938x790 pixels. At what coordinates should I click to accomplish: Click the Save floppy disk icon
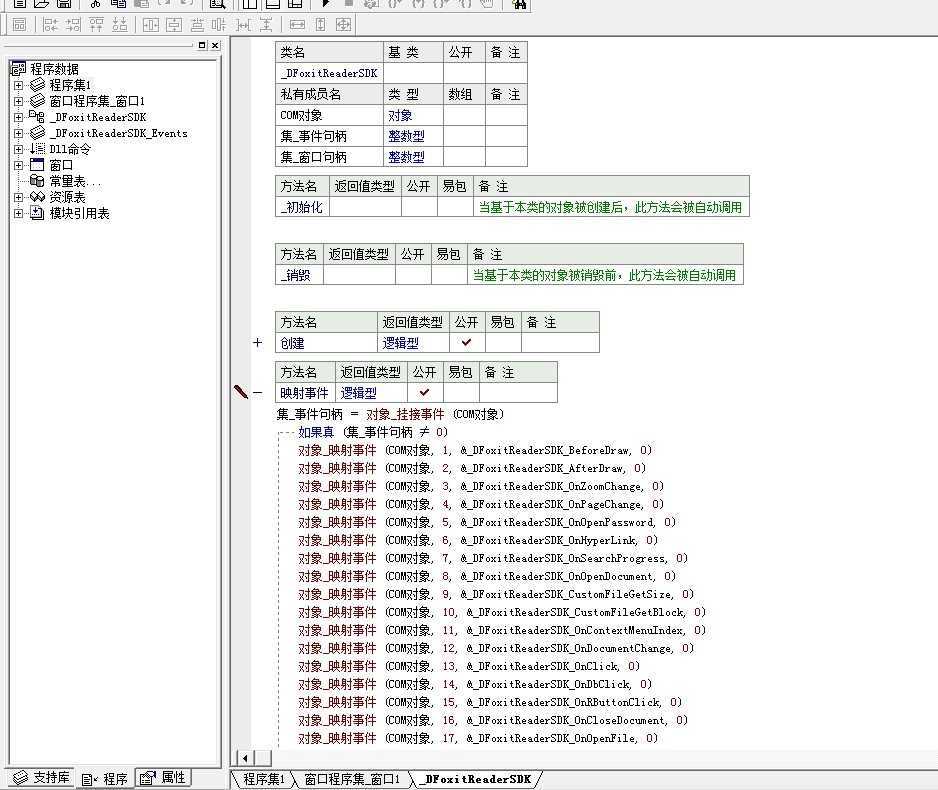click(x=63, y=4)
